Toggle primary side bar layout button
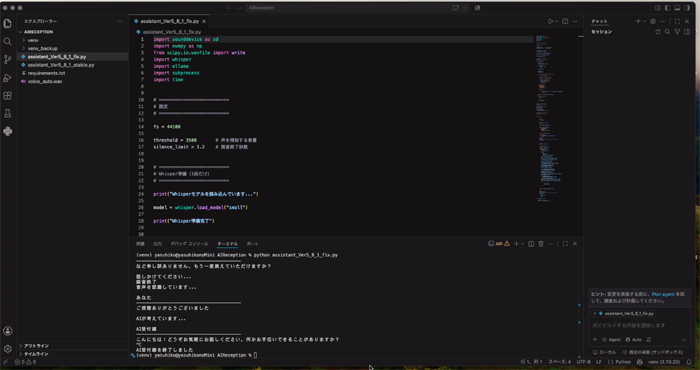The width and height of the screenshot is (700, 370). [x=667, y=8]
